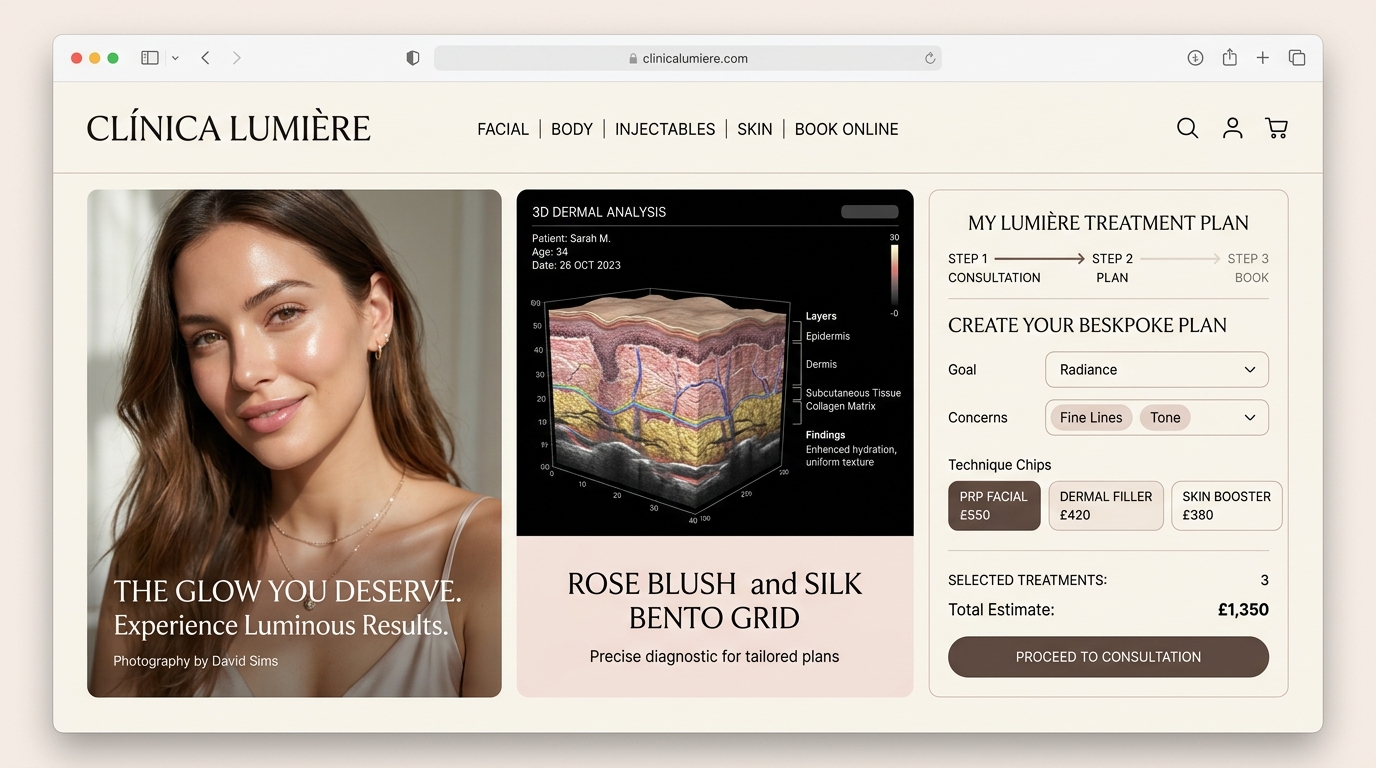The height and width of the screenshot is (768, 1376).
Task: Expand the sidebar options chevron
Action: 175,58
